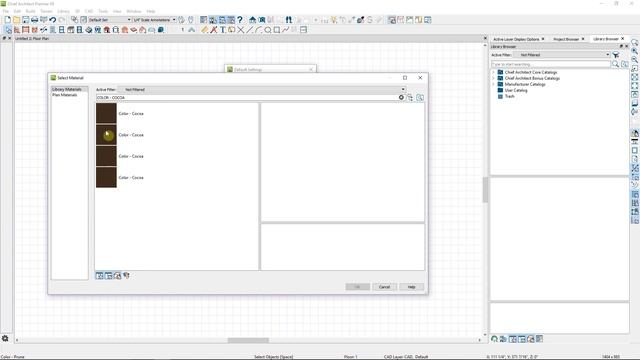Click the Default Settings dialog title behind
This screenshot has width=640, height=360.
point(248,69)
